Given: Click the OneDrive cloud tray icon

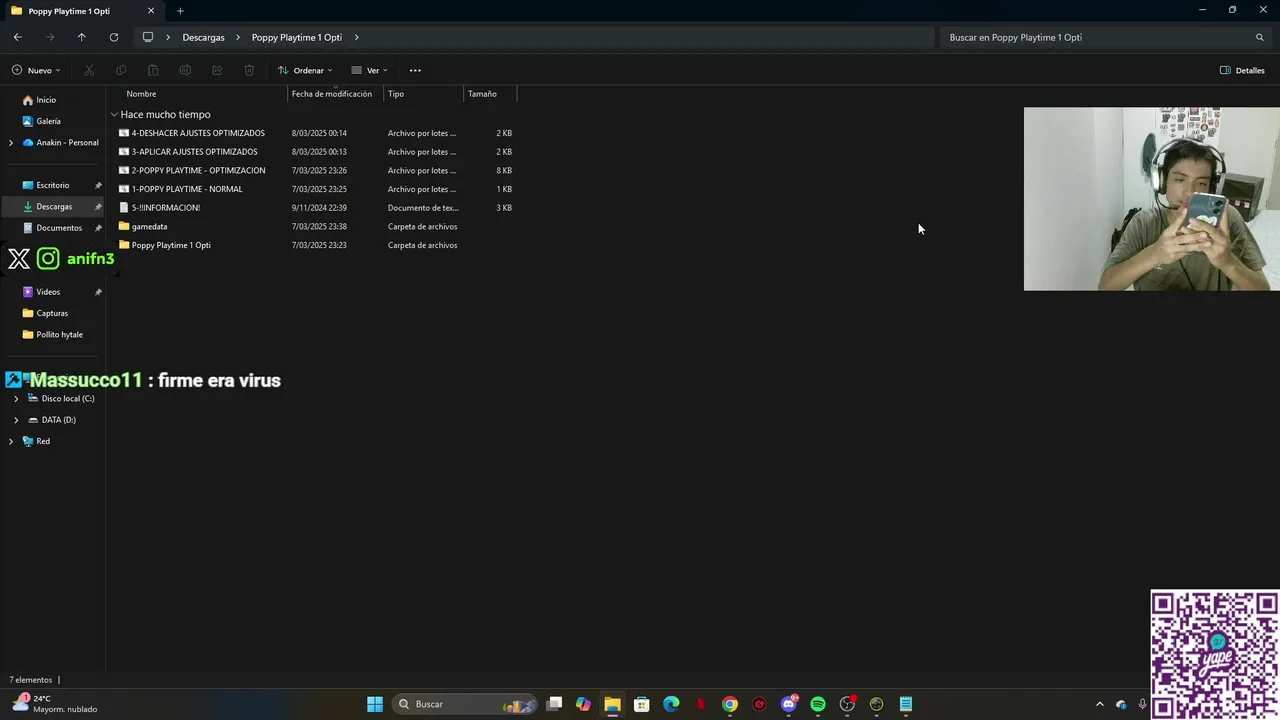Looking at the screenshot, I should (1121, 704).
